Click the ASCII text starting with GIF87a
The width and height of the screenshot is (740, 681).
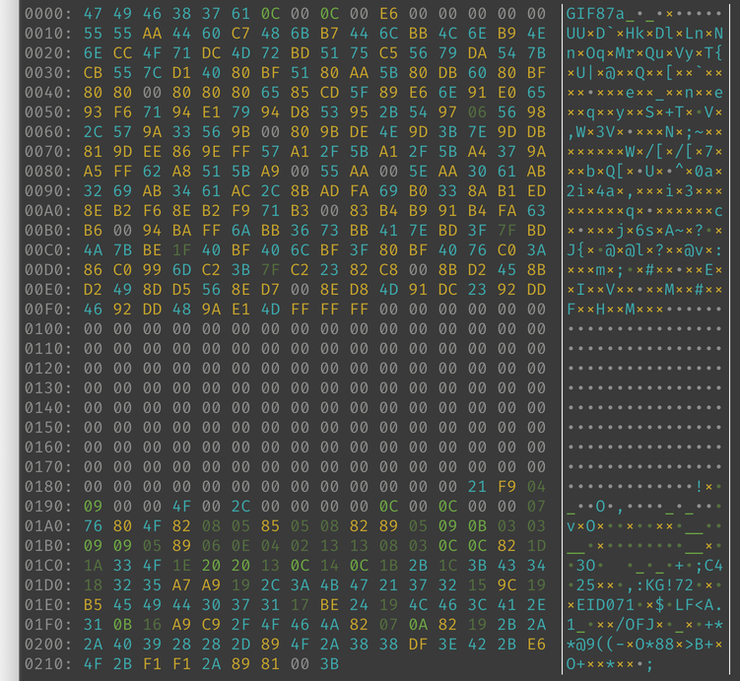coord(644,14)
